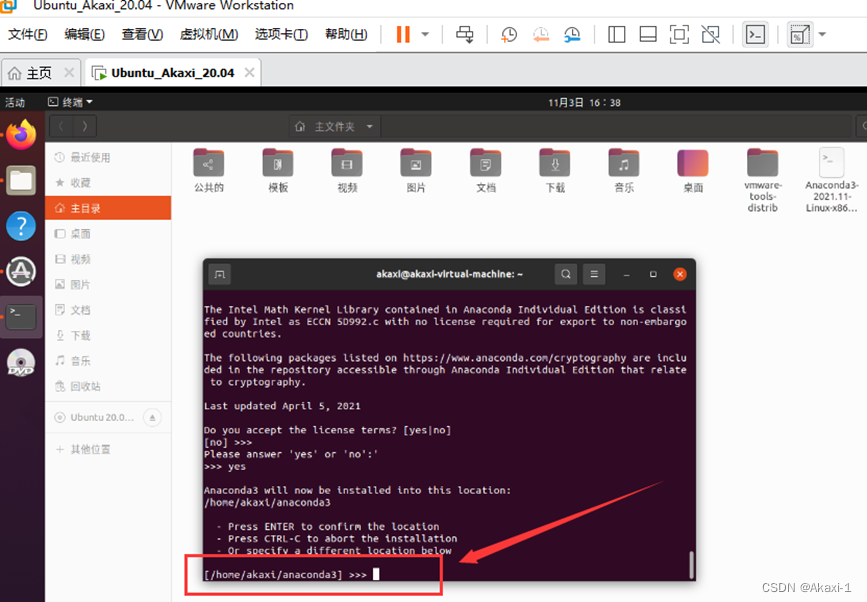Click the stretch guest display icon

point(800,34)
